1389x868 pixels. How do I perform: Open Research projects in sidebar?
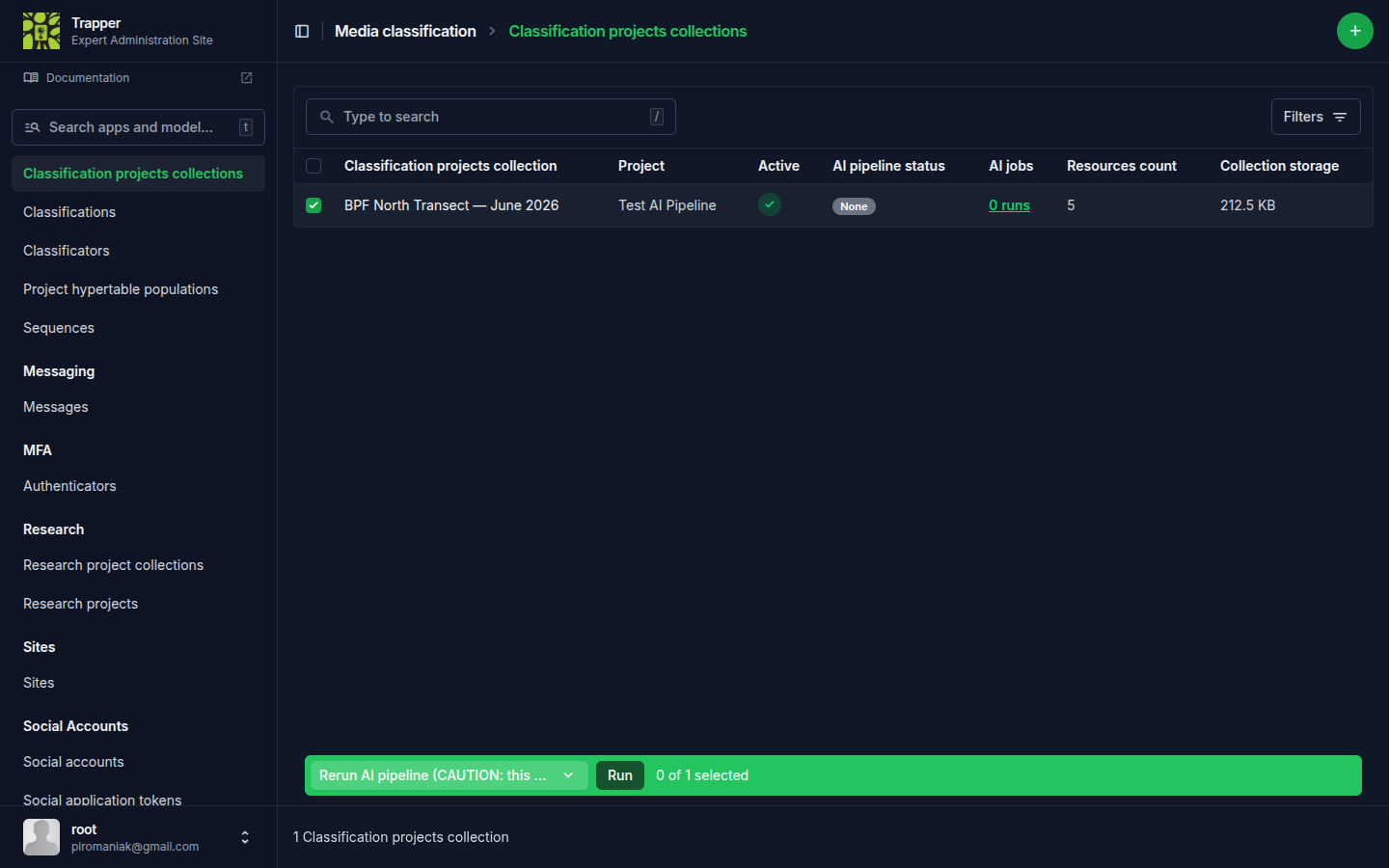[x=81, y=604]
